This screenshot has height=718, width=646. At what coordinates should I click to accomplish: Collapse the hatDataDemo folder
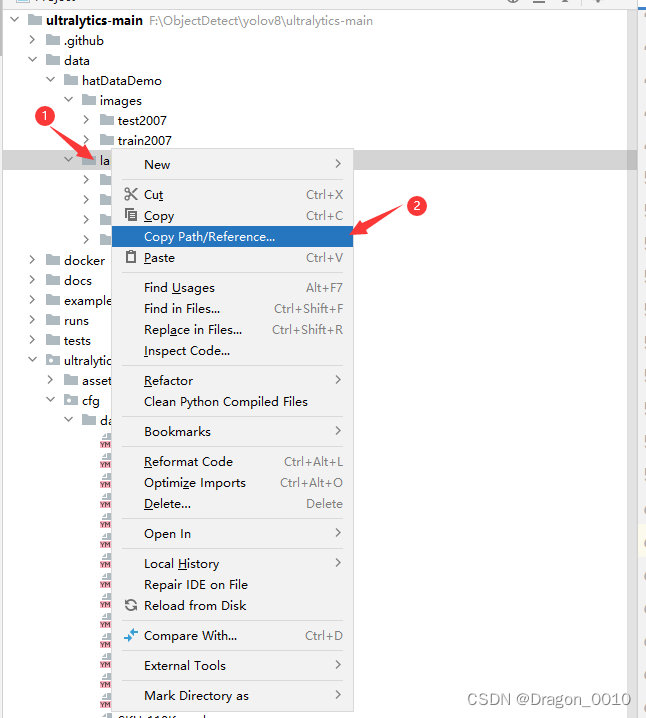50,80
